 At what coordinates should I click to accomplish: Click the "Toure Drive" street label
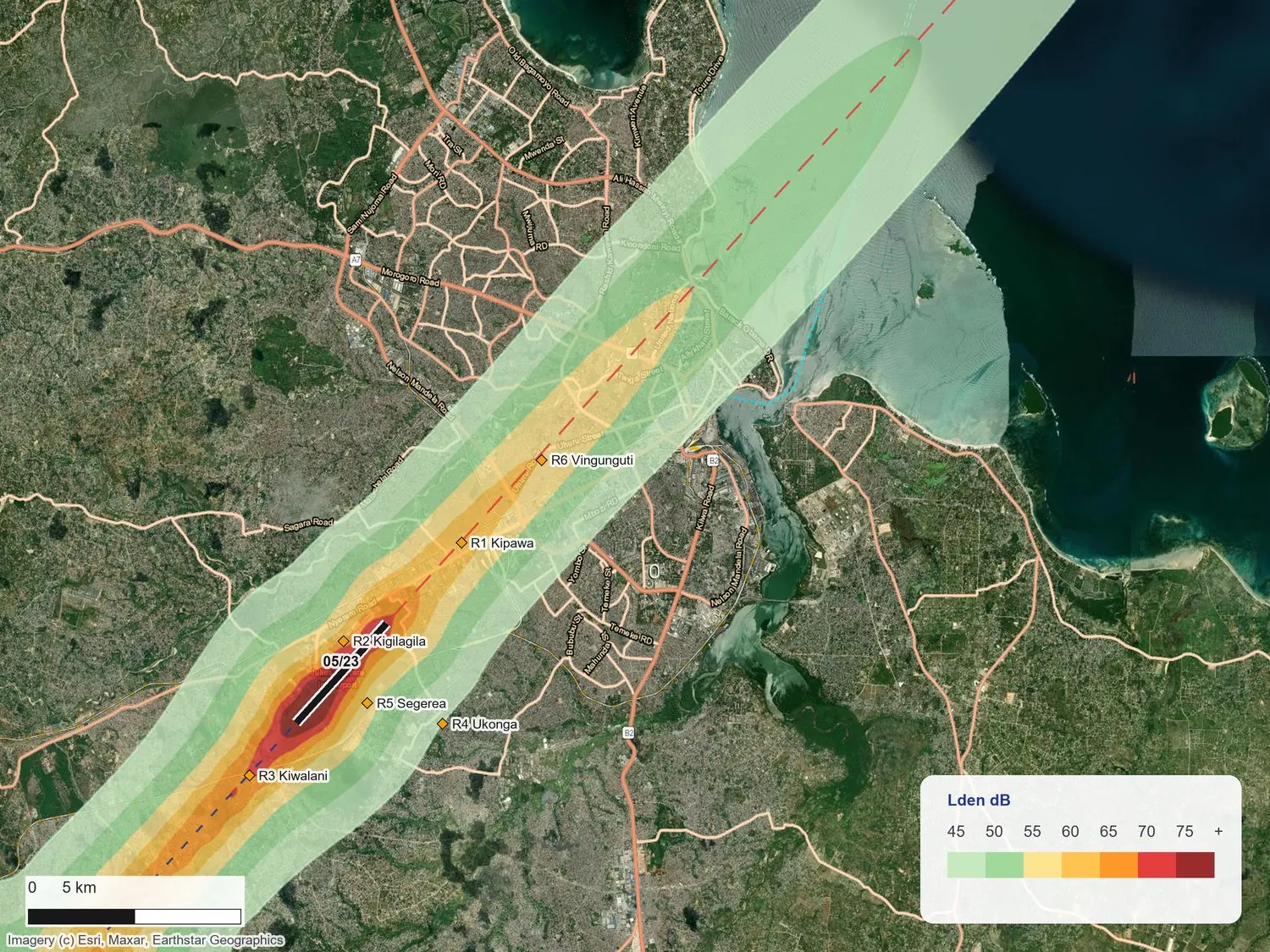tap(707, 76)
